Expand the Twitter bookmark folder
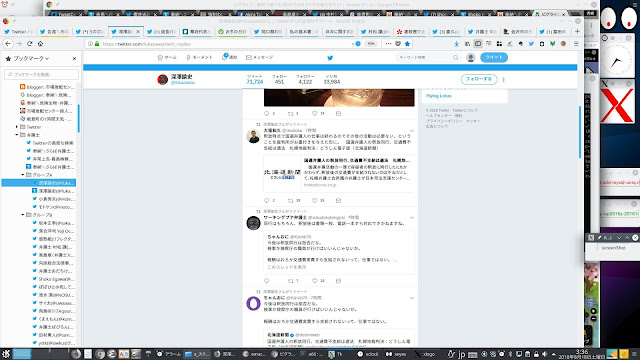The width and height of the screenshot is (640, 360). click(x=17, y=127)
